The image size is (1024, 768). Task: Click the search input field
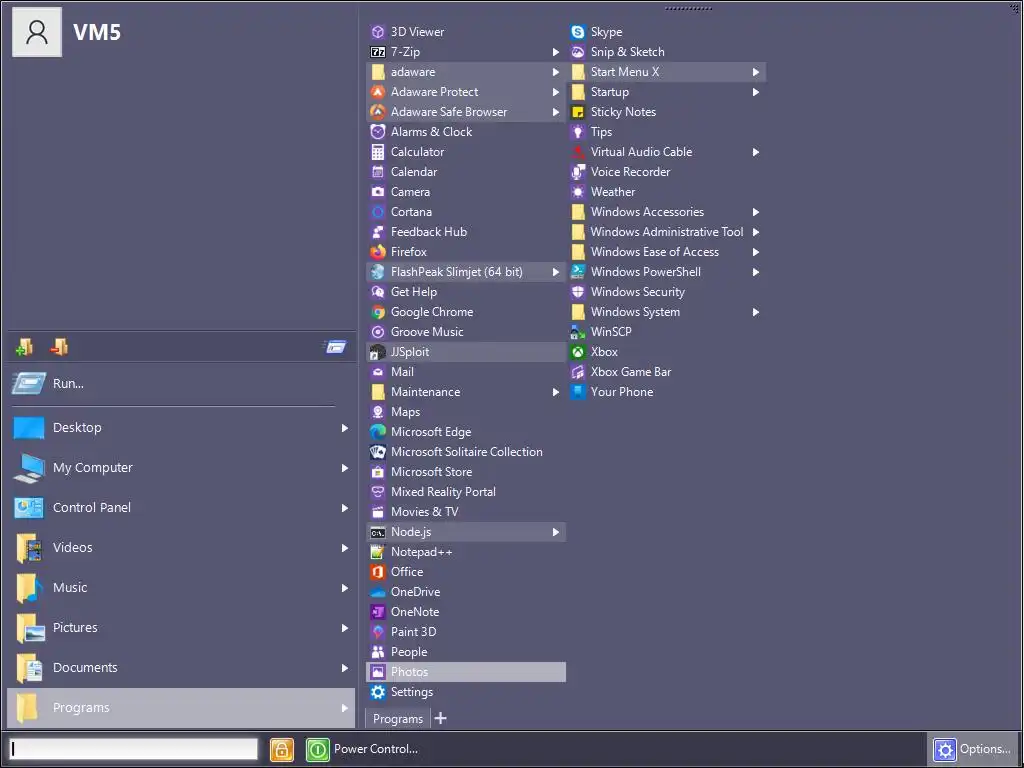click(x=134, y=749)
